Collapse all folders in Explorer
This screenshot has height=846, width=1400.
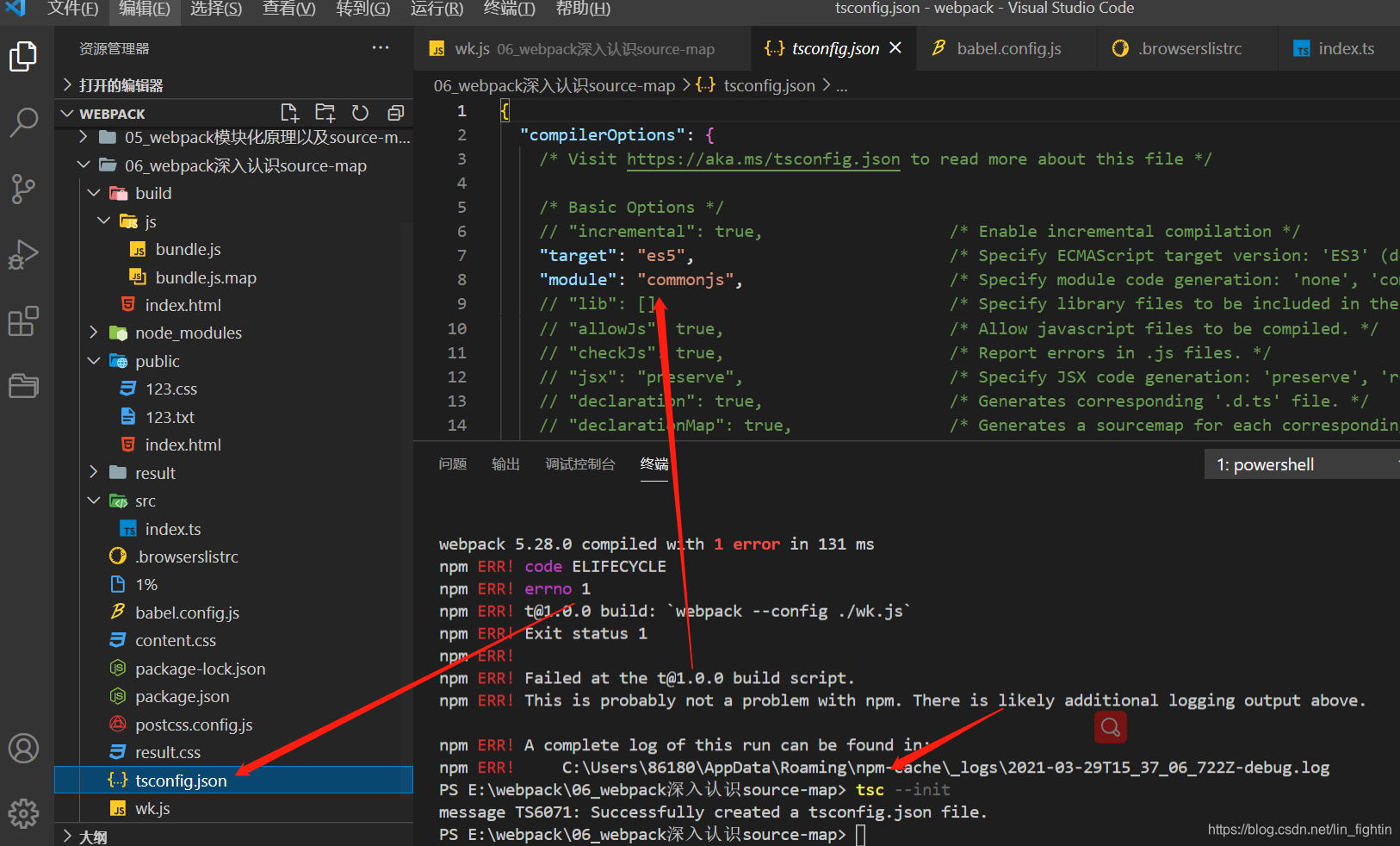(x=395, y=113)
